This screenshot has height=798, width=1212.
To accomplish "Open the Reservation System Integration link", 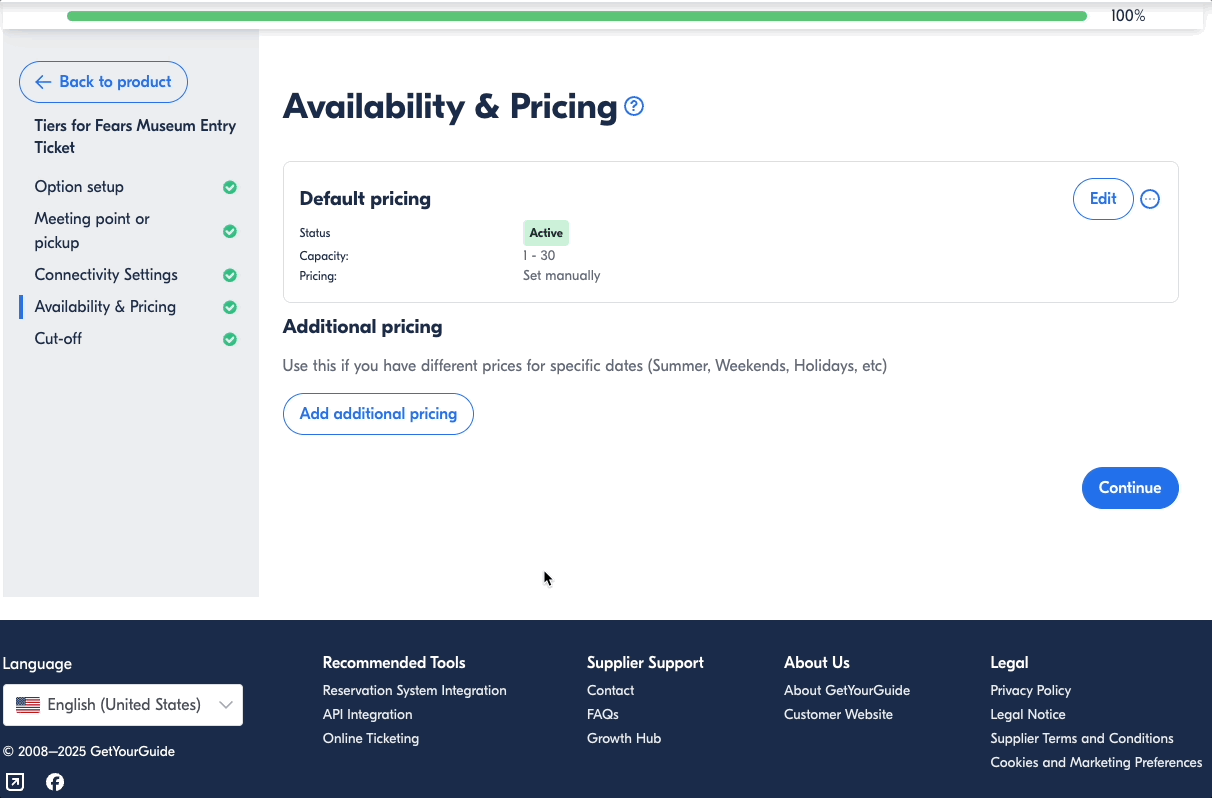I will tap(414, 691).
